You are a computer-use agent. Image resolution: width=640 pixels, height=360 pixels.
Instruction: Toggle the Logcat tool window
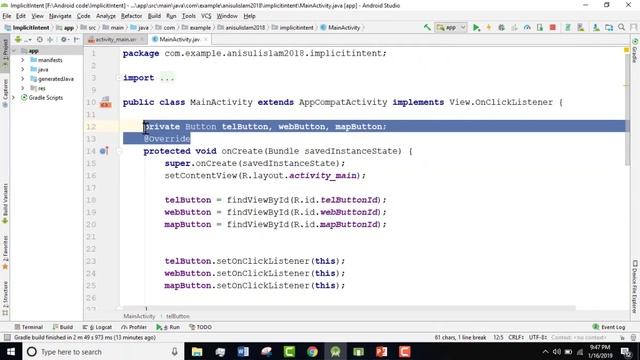tap(97, 327)
